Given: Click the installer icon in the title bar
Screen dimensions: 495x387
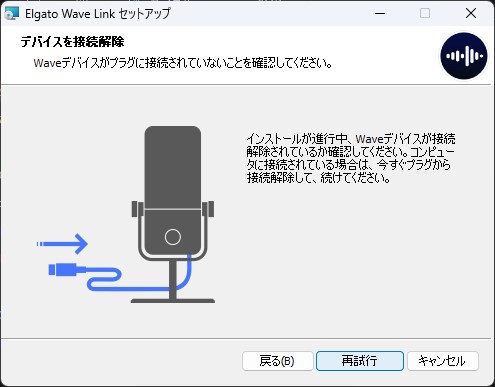Looking at the screenshot, I should pos(12,14).
